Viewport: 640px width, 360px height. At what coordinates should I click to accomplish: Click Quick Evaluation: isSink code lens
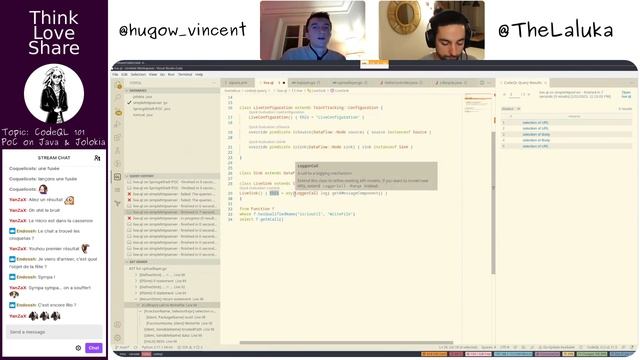click(267, 142)
